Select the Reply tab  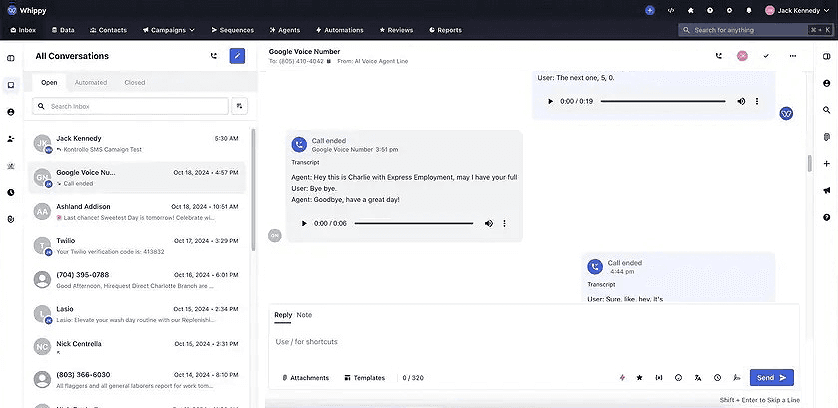tap(283, 315)
